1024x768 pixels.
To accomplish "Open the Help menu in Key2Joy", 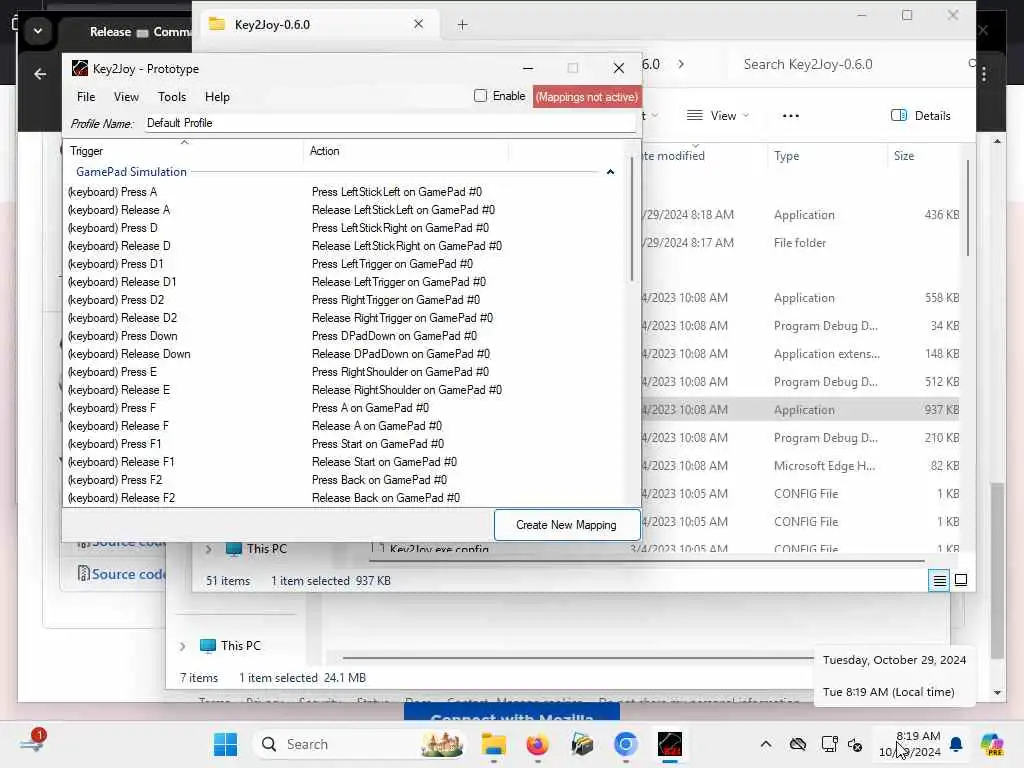I will (217, 97).
